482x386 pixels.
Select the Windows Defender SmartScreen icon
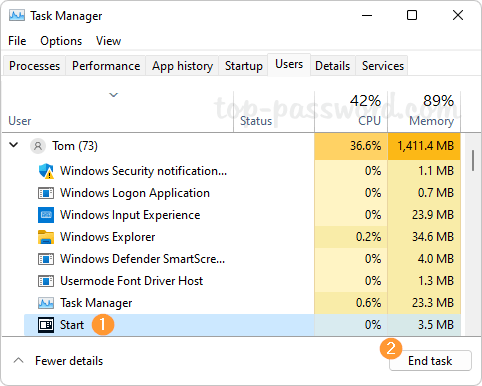[46, 259]
